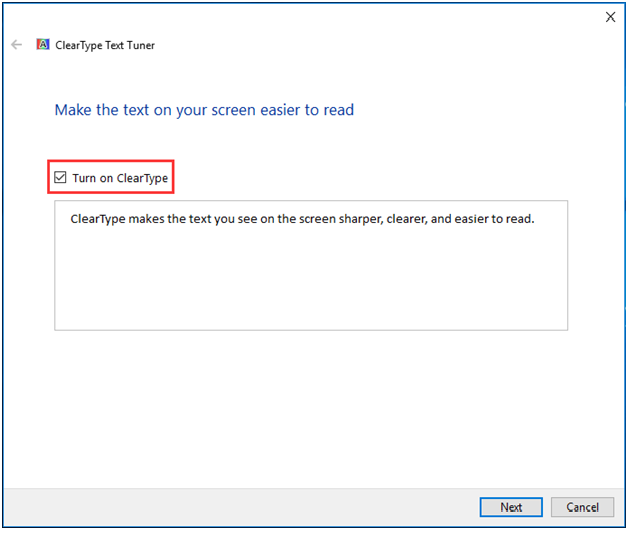Close the ClearType Text Tuner window
Viewport: 628px width, 533px height.
pyautogui.click(x=610, y=17)
